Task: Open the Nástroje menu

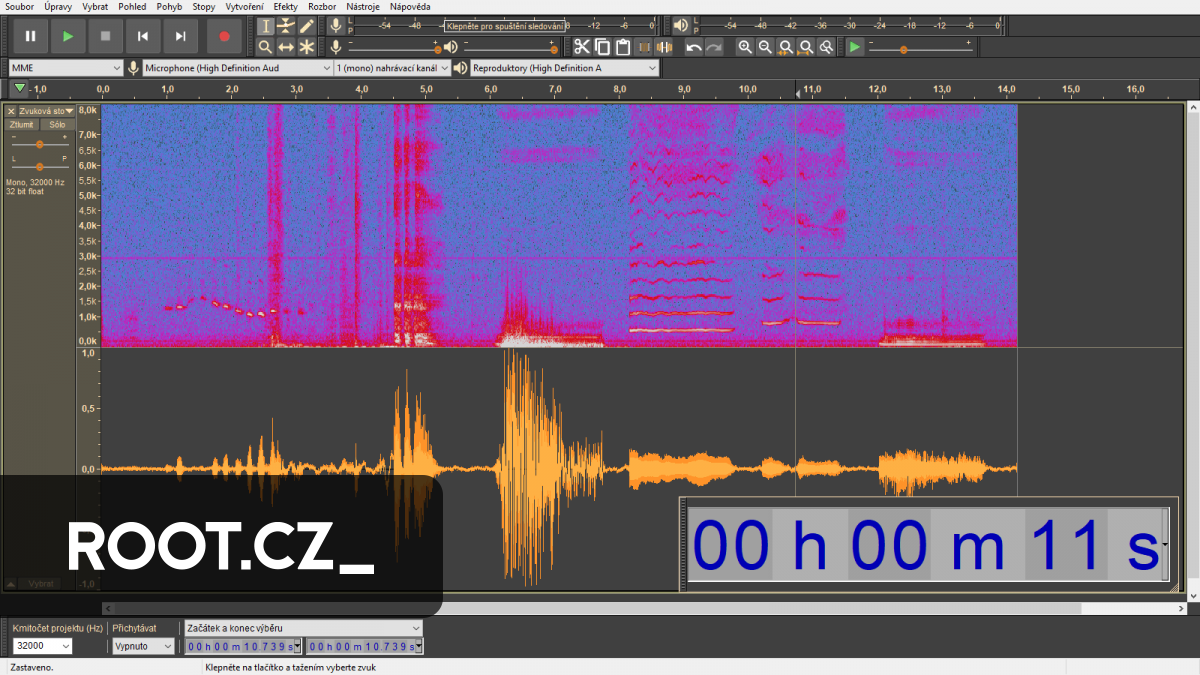Action: [362, 6]
